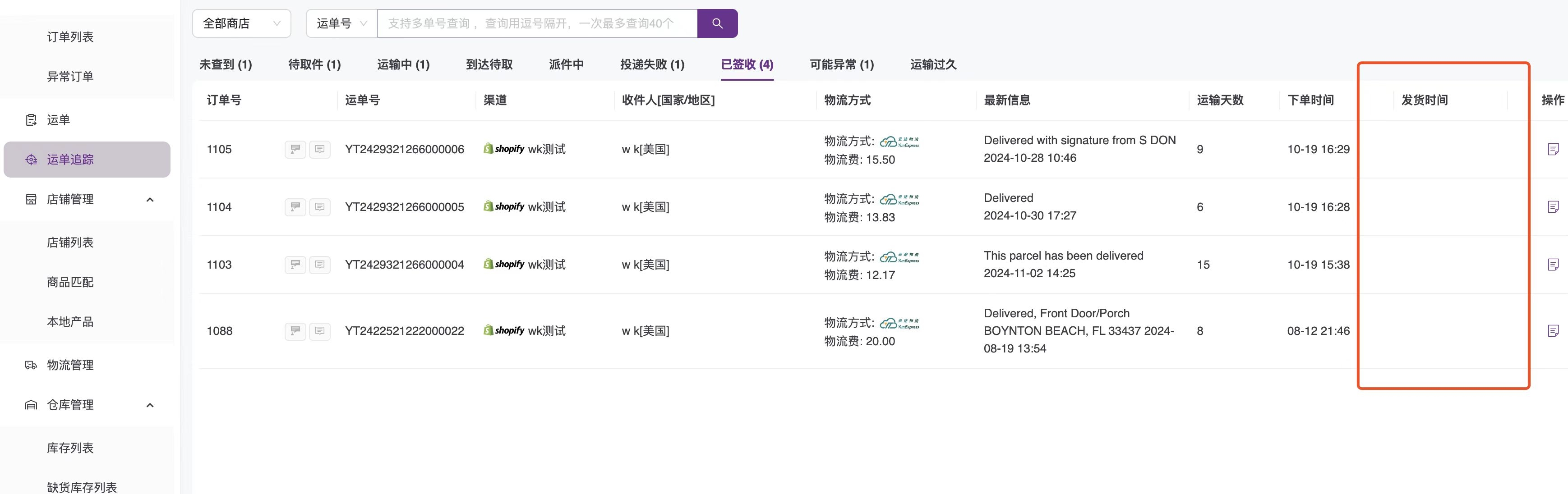Switch to the 未查到 (1) tab
This screenshot has width=1568, height=494.
(x=226, y=64)
